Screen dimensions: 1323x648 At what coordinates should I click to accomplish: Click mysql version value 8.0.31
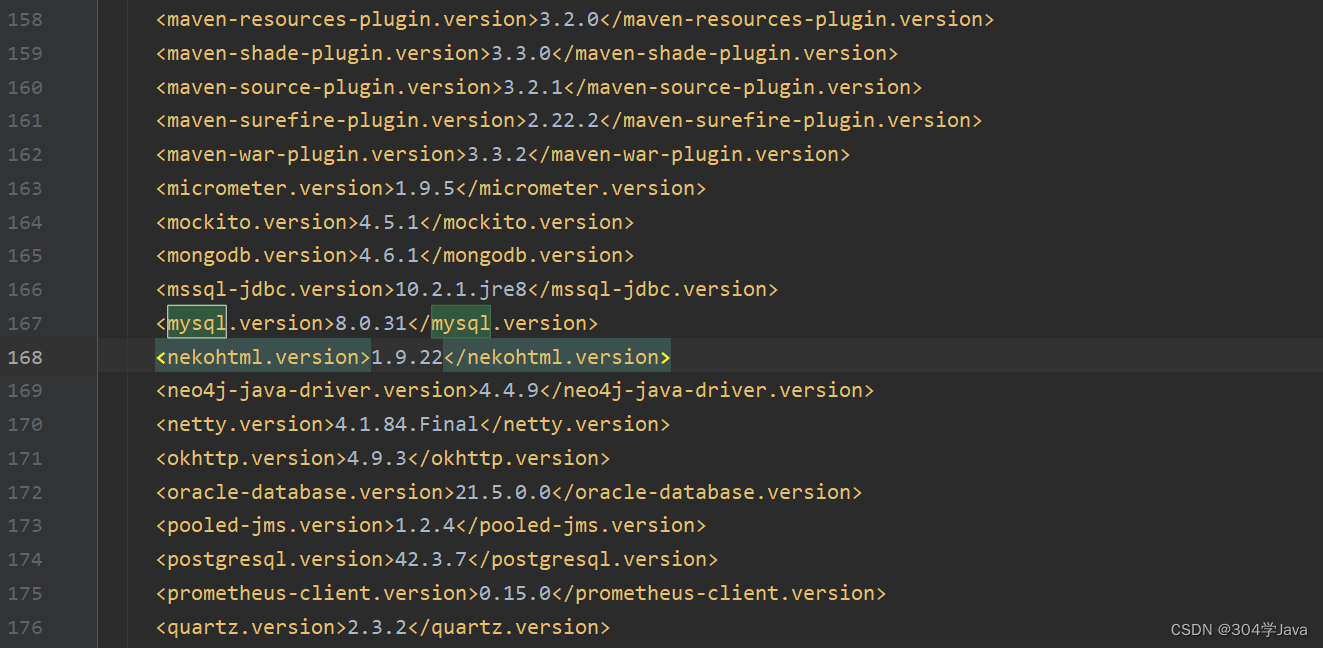tap(371, 323)
